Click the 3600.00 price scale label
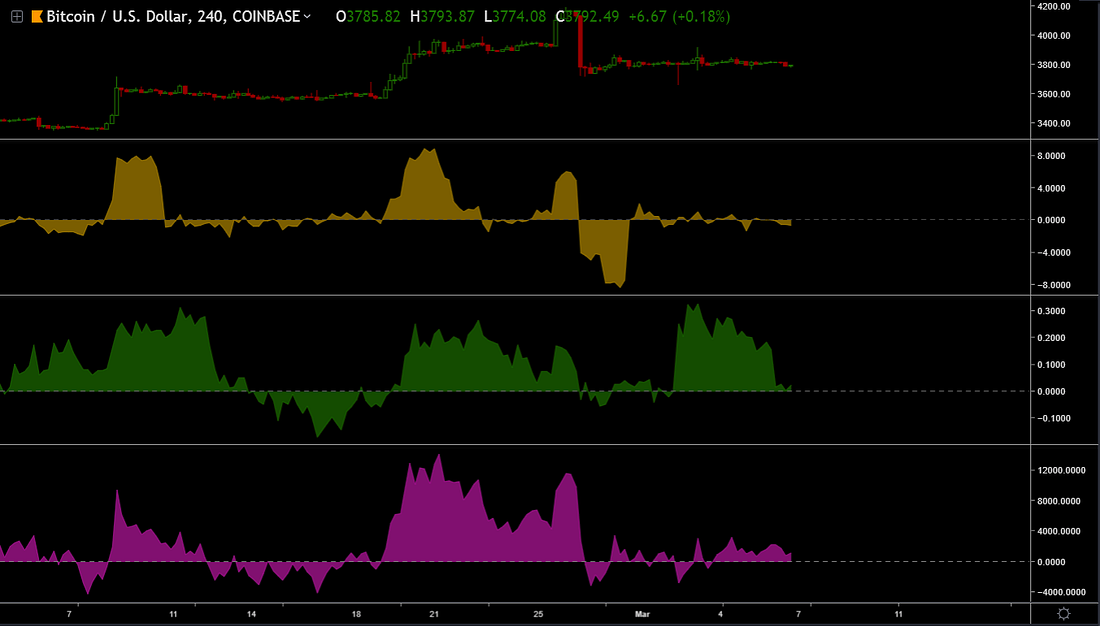The height and width of the screenshot is (626, 1100). (1053, 94)
